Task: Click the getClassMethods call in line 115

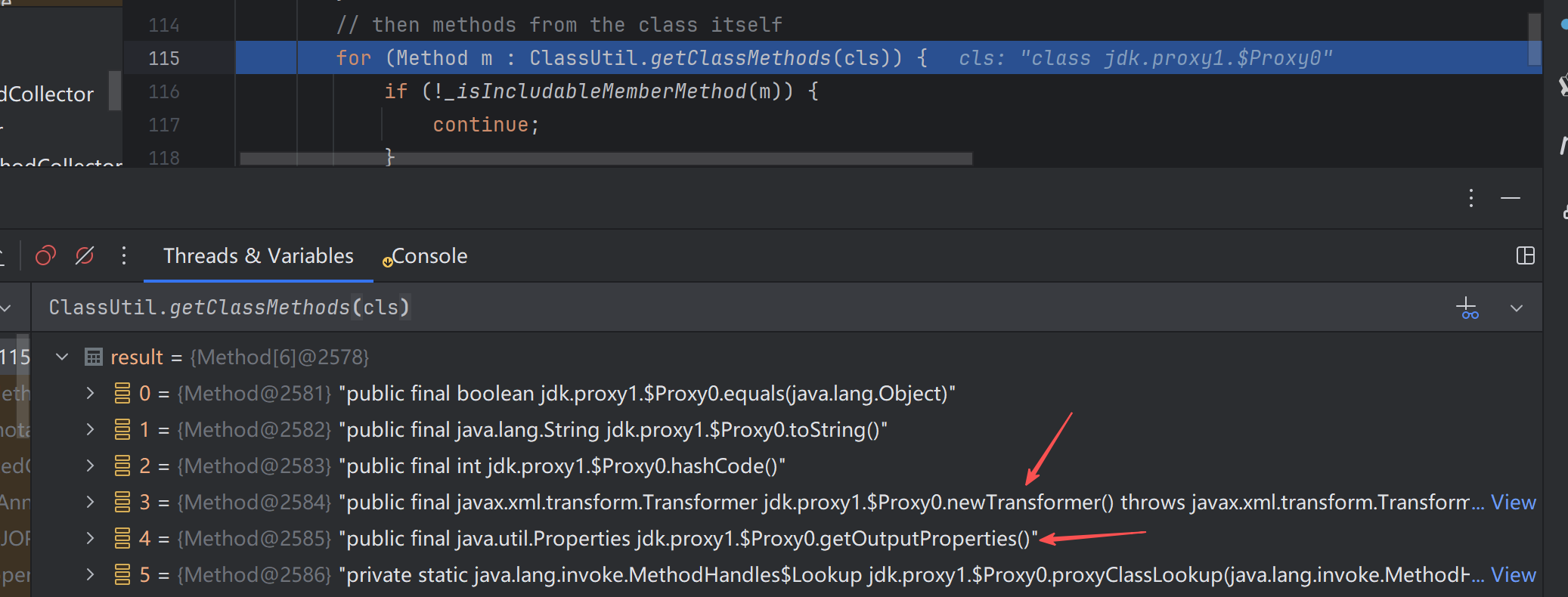Action: tap(741, 58)
